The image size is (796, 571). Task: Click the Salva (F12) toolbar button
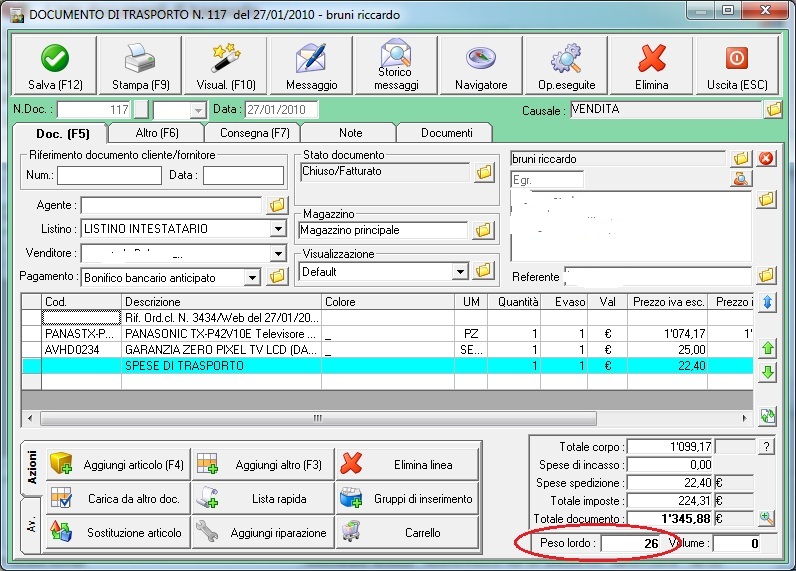click(55, 65)
